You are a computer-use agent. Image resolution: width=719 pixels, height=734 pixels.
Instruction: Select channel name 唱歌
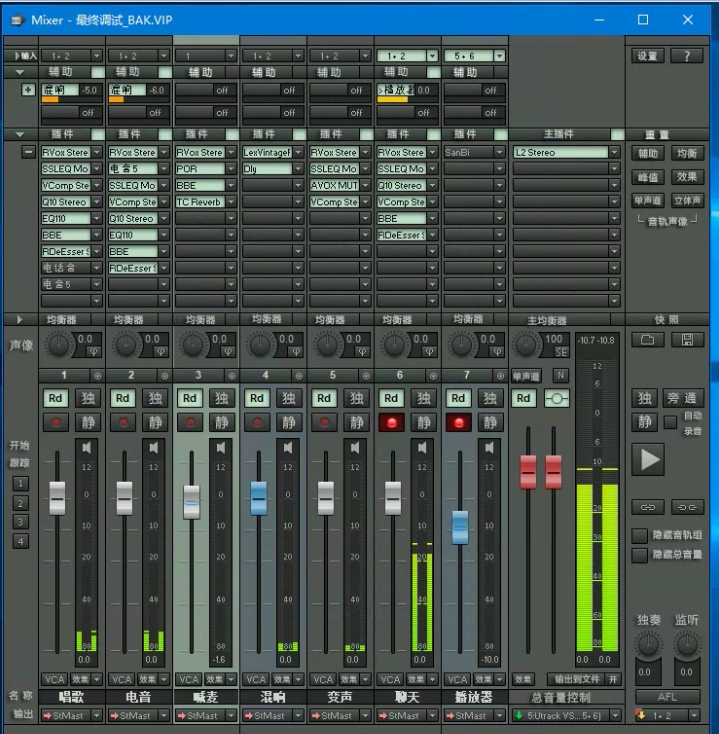(71, 697)
